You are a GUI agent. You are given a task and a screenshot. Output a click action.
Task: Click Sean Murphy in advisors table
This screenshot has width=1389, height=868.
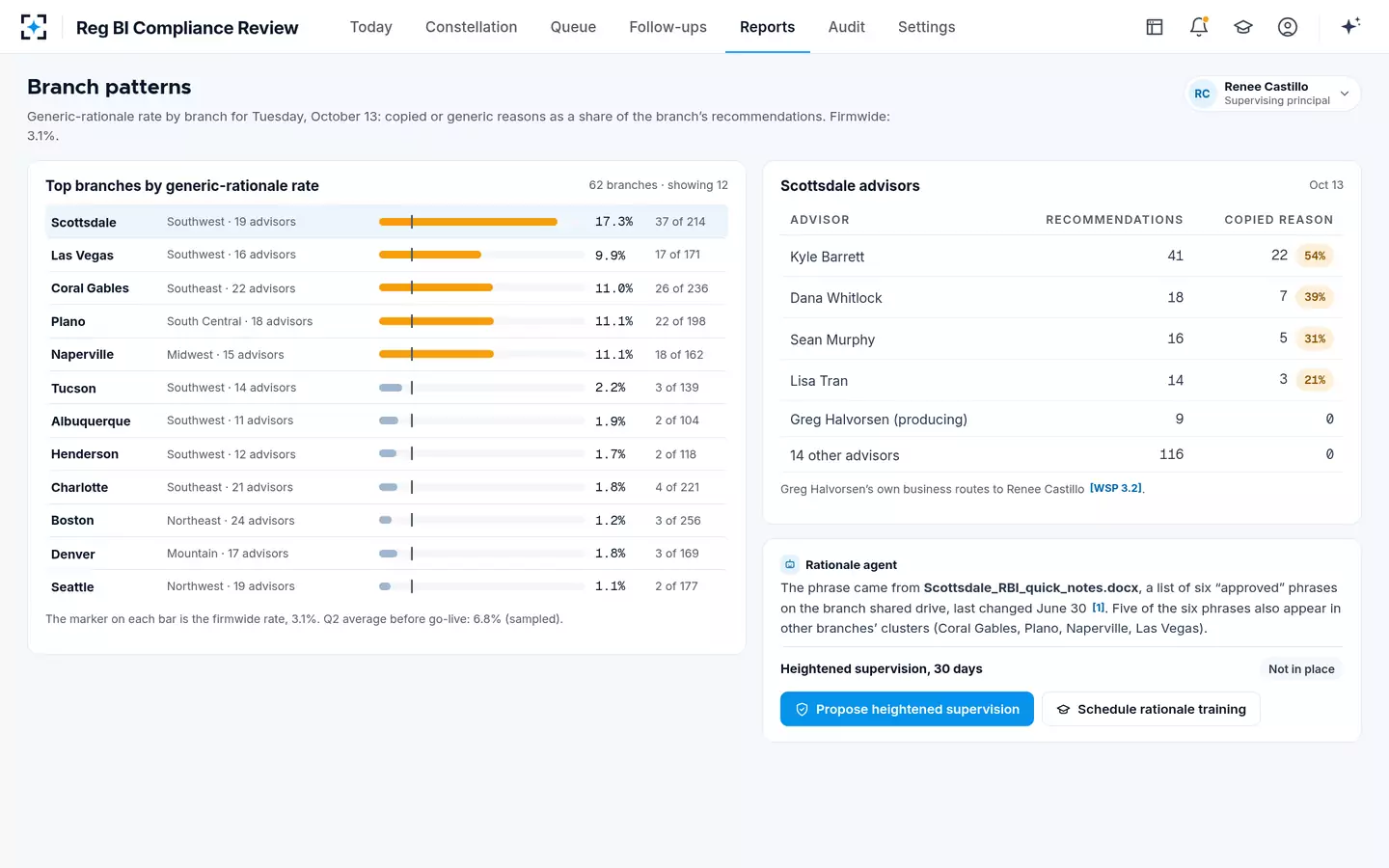click(x=832, y=339)
